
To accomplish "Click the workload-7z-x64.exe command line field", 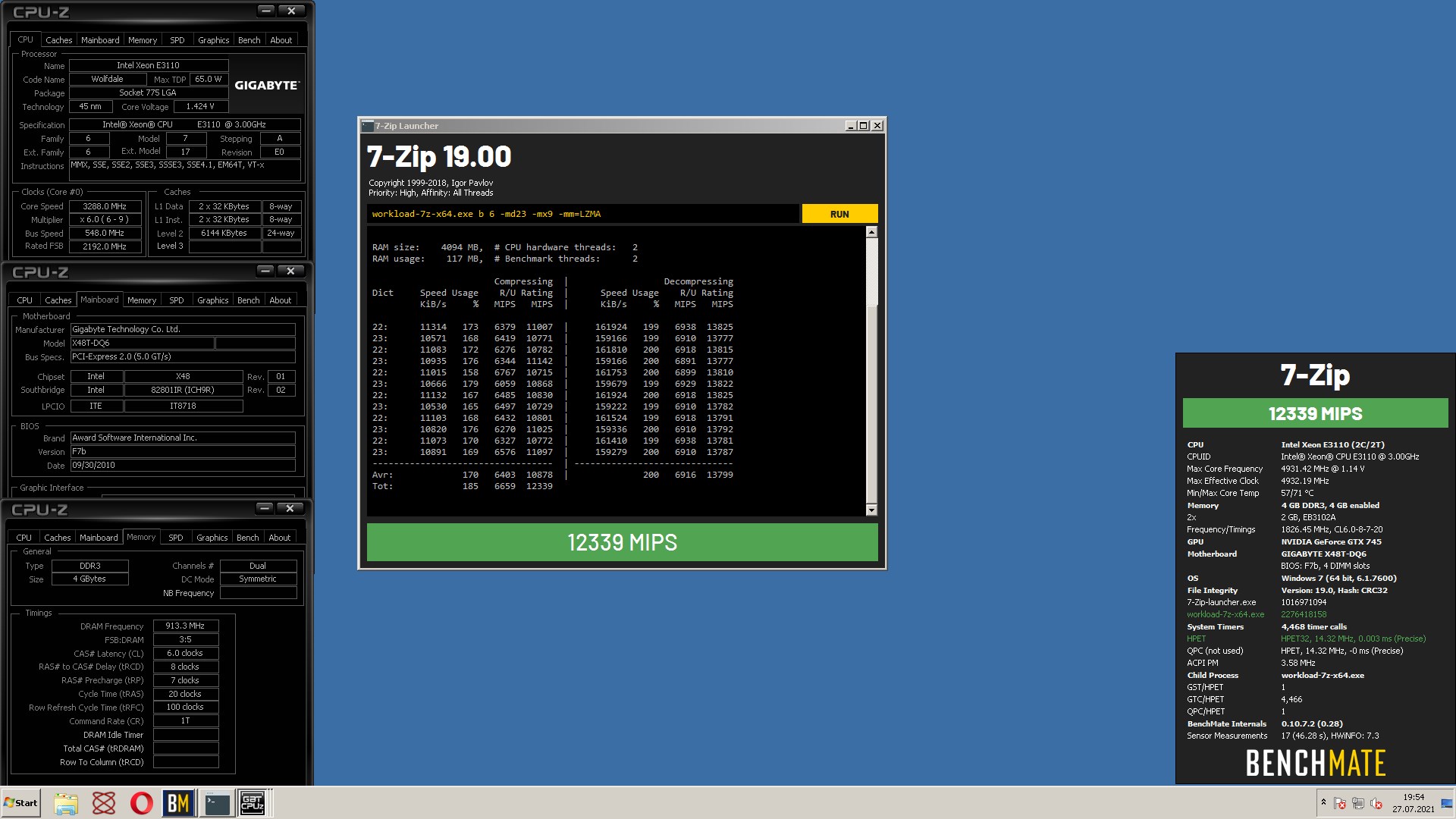I will (582, 214).
